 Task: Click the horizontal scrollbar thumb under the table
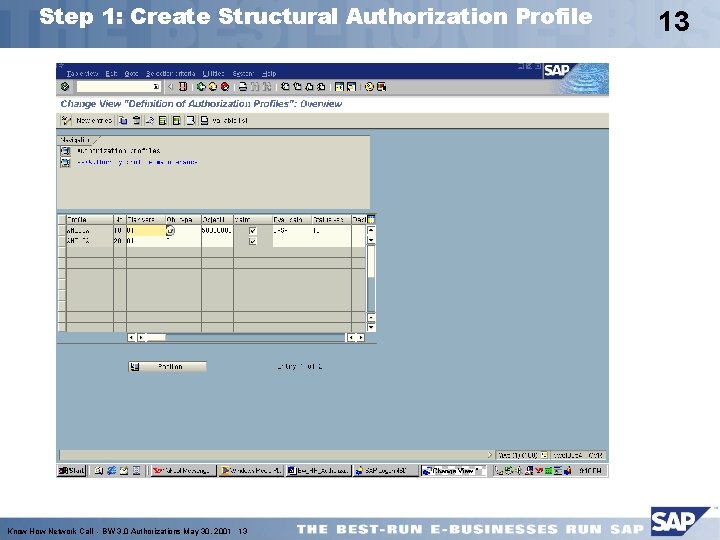[x=156, y=338]
